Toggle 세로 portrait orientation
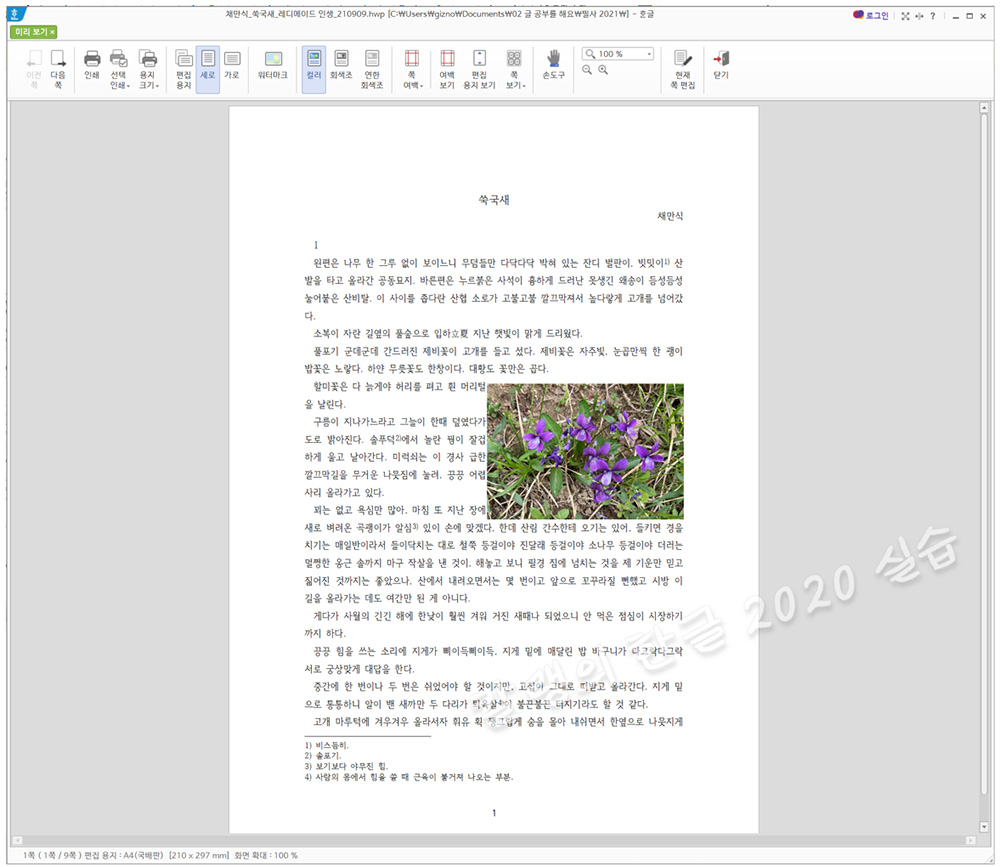Image resolution: width=1000 pixels, height=867 pixels. click(208, 69)
